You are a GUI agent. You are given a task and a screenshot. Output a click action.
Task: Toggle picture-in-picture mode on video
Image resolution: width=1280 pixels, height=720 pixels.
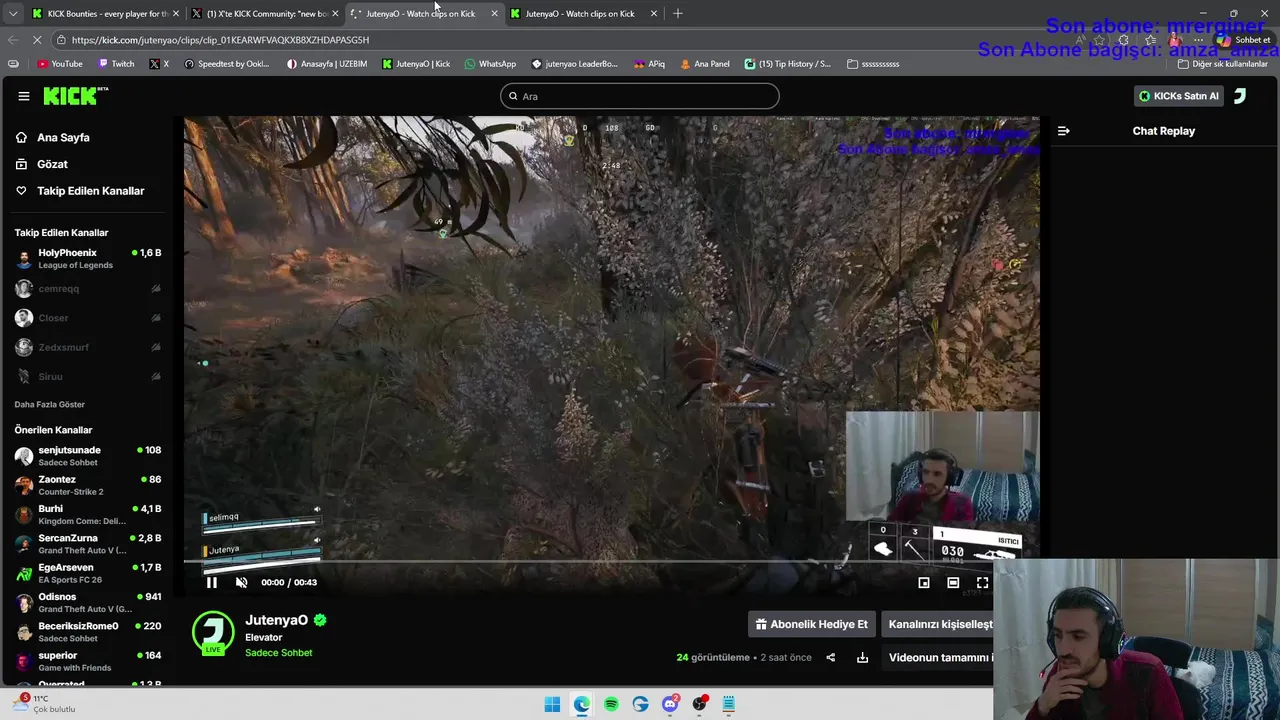tap(924, 582)
